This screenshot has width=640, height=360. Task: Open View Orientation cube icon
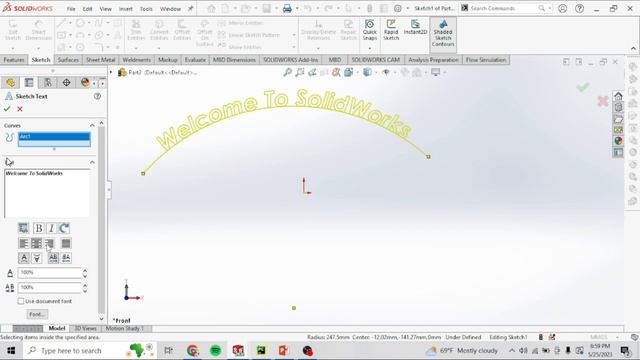(x=349, y=72)
